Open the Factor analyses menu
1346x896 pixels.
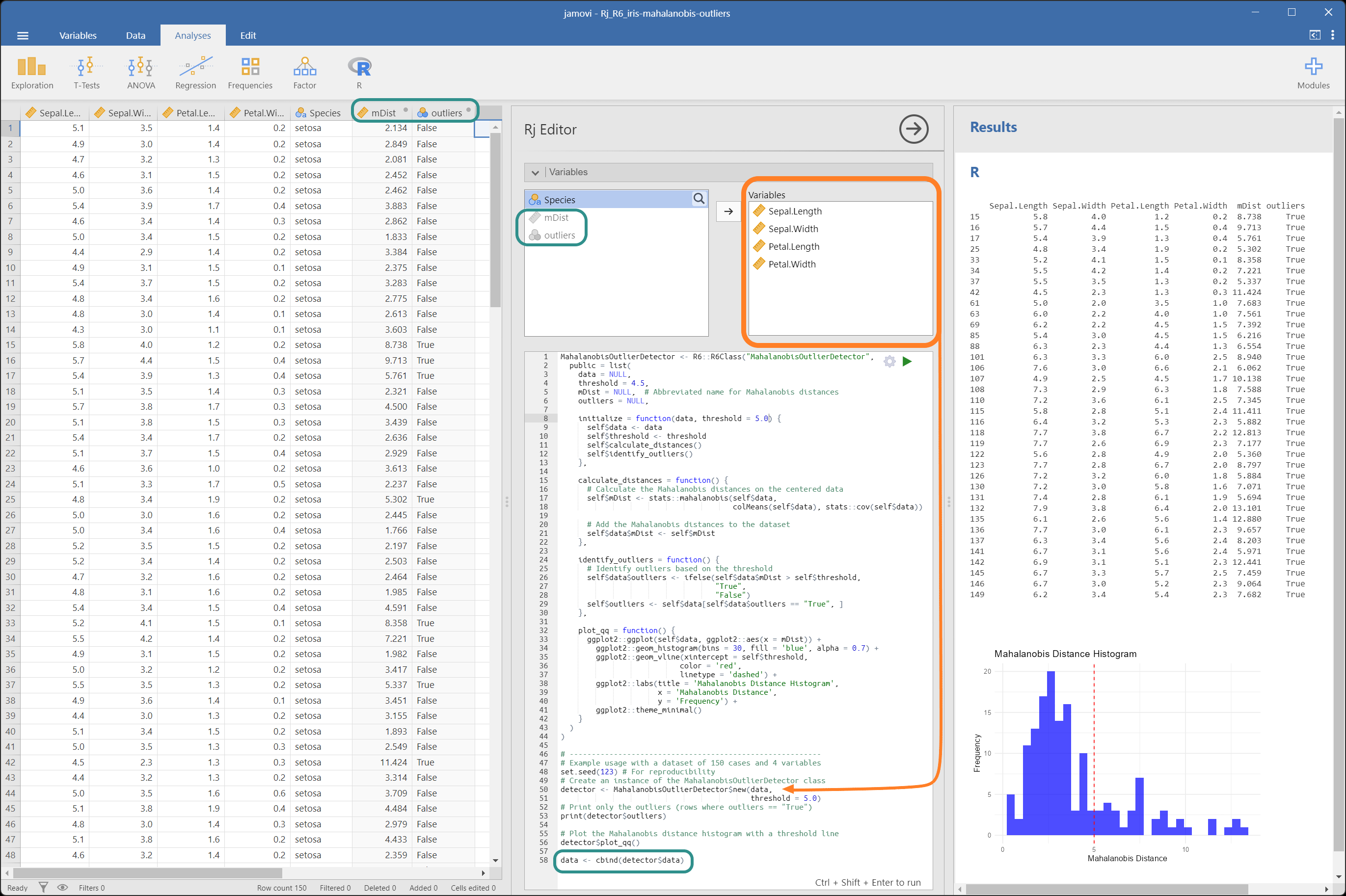(x=305, y=73)
